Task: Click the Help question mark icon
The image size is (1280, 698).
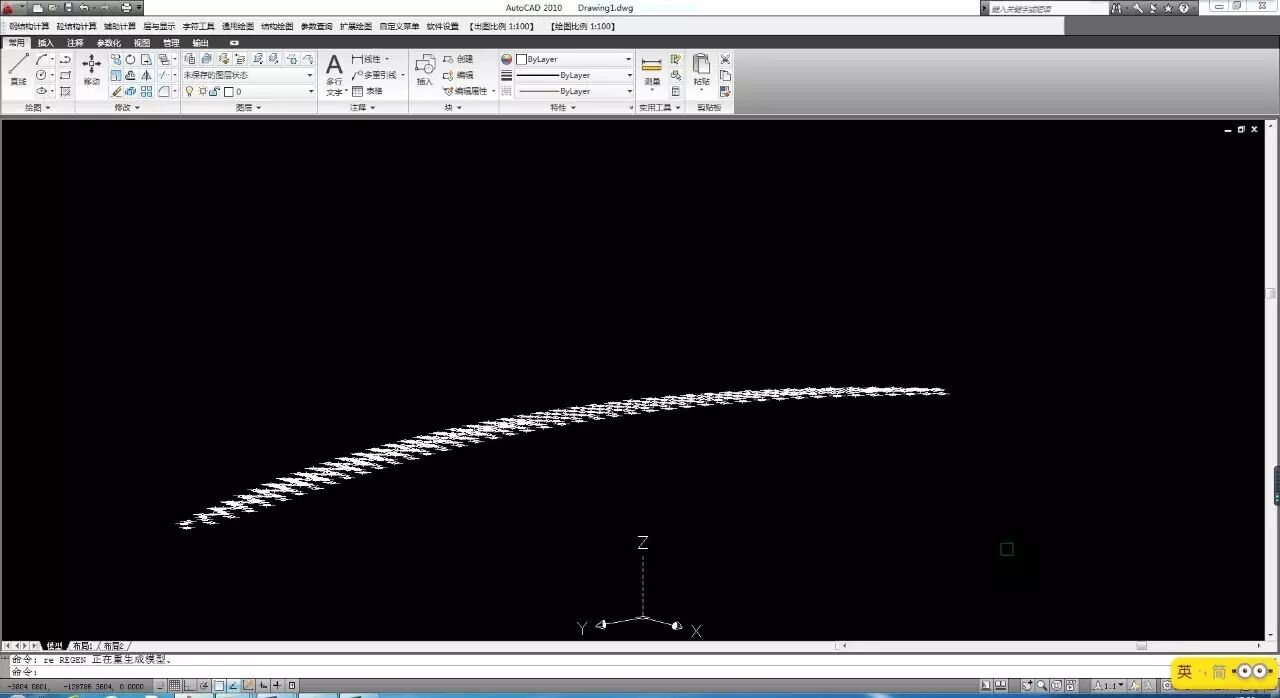Action: point(1184,8)
